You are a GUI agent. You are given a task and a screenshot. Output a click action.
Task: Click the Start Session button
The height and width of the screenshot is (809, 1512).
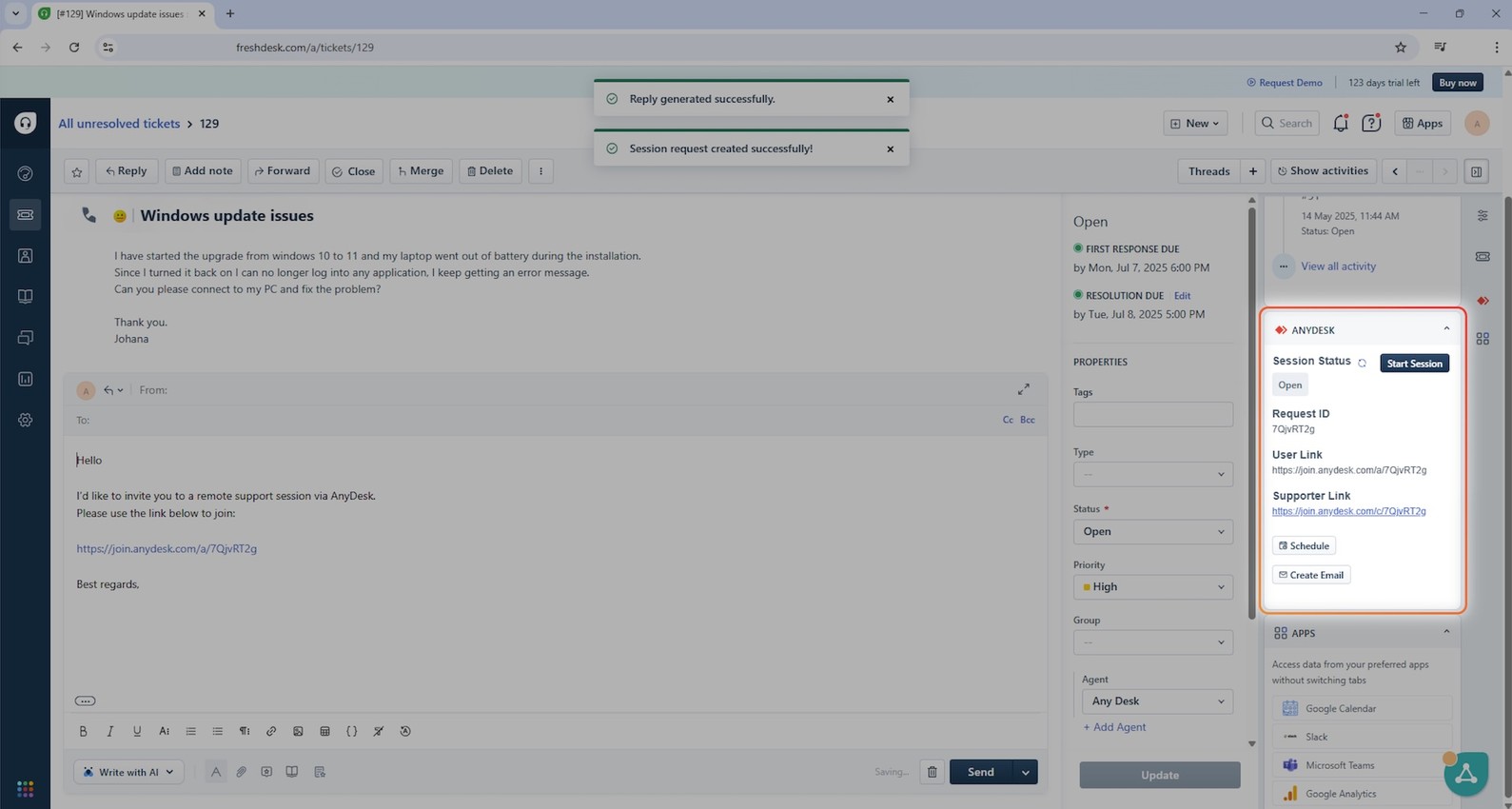[x=1414, y=364]
